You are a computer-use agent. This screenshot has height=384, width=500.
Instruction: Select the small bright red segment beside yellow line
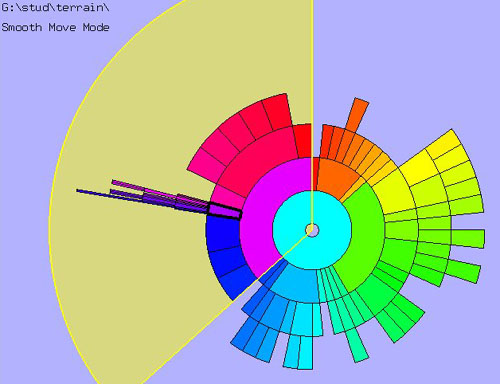[x=303, y=141]
